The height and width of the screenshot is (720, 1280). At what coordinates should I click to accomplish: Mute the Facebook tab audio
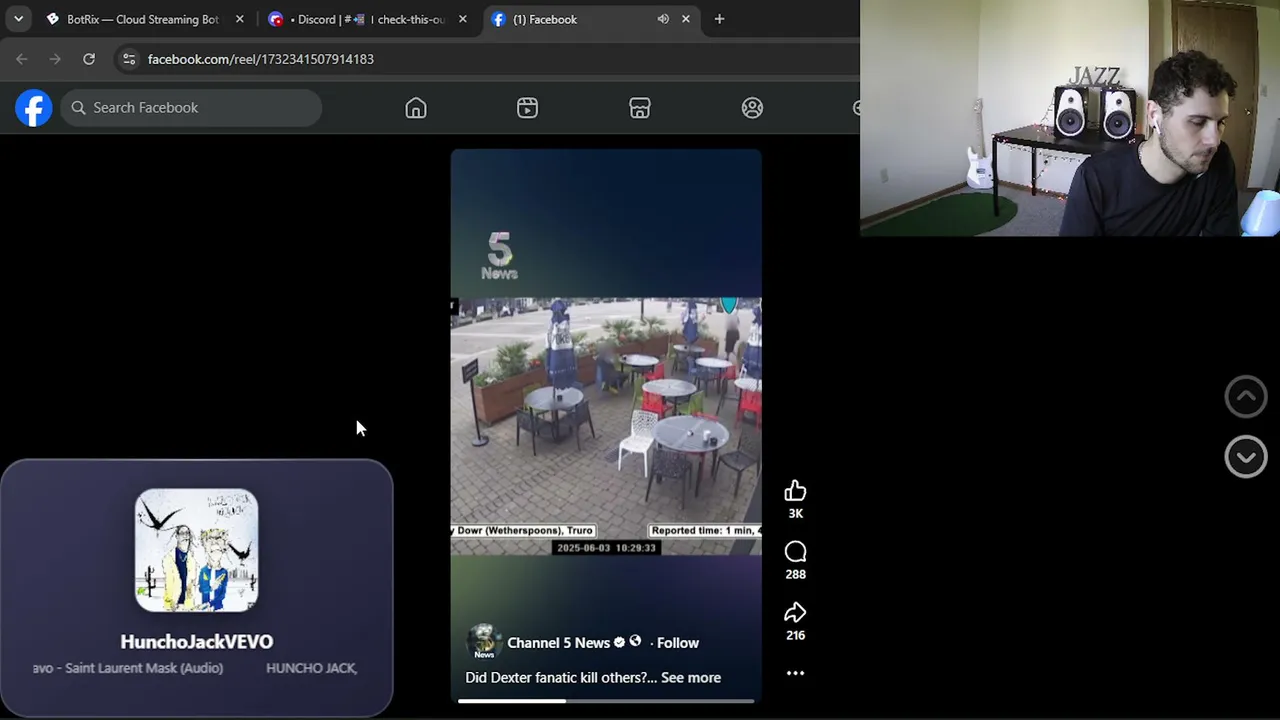(x=663, y=19)
